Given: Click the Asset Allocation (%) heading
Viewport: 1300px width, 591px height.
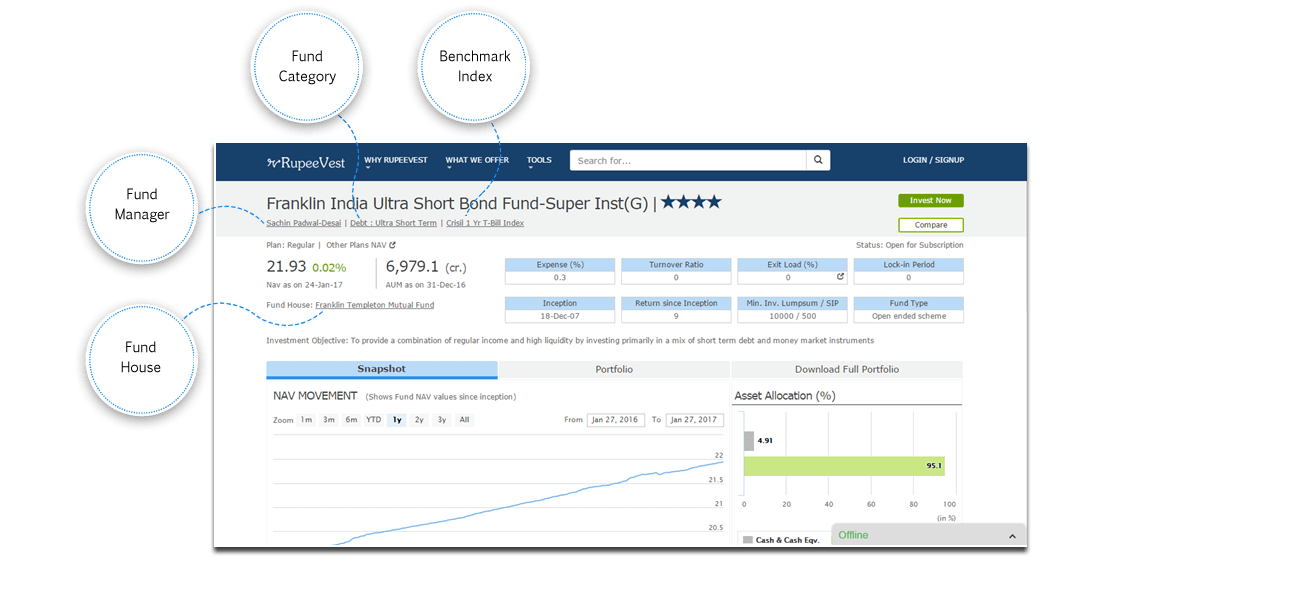Looking at the screenshot, I should [785, 396].
